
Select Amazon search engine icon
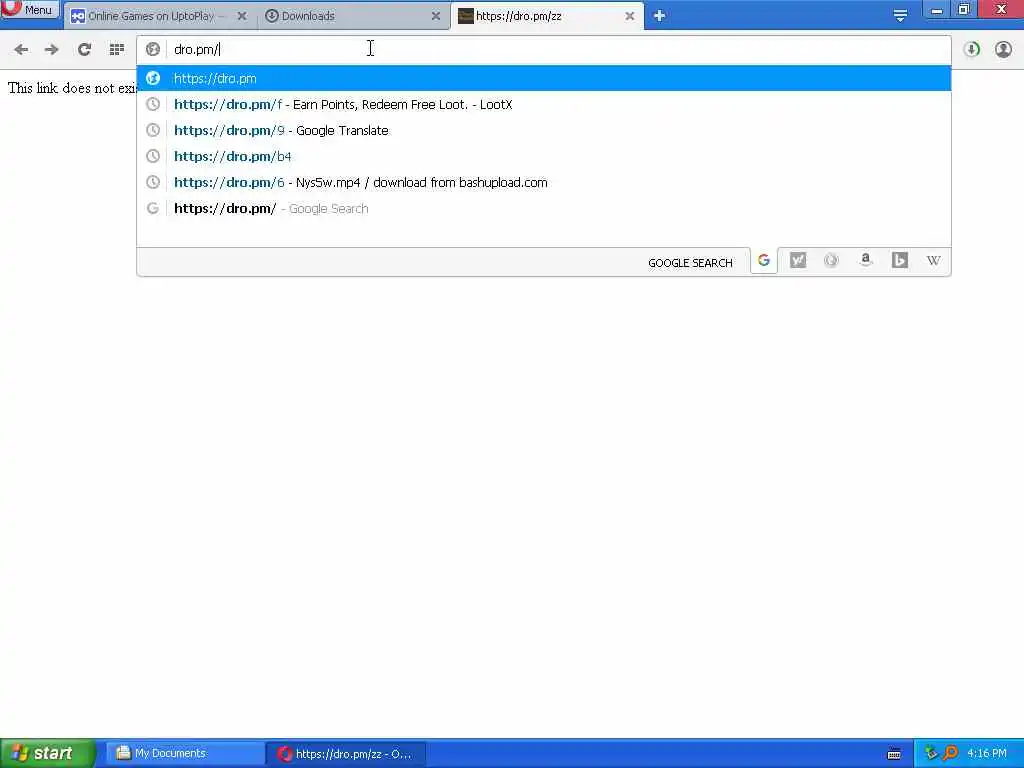point(865,261)
